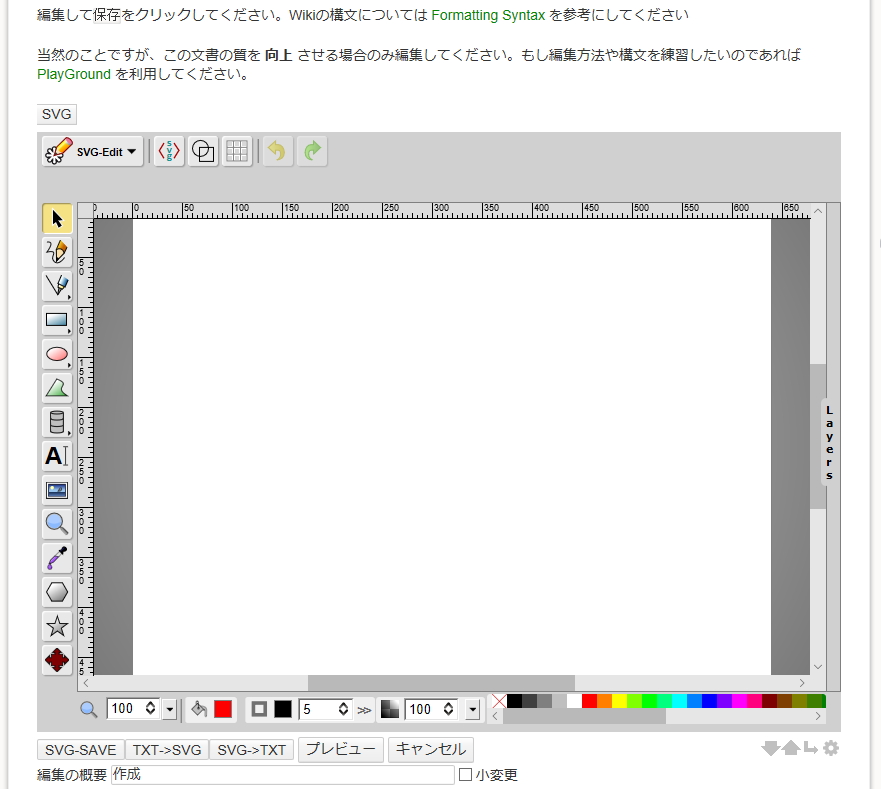Image resolution: width=881 pixels, height=789 pixels.
Task: Open the opacity dropdown arrow
Action: (472, 709)
